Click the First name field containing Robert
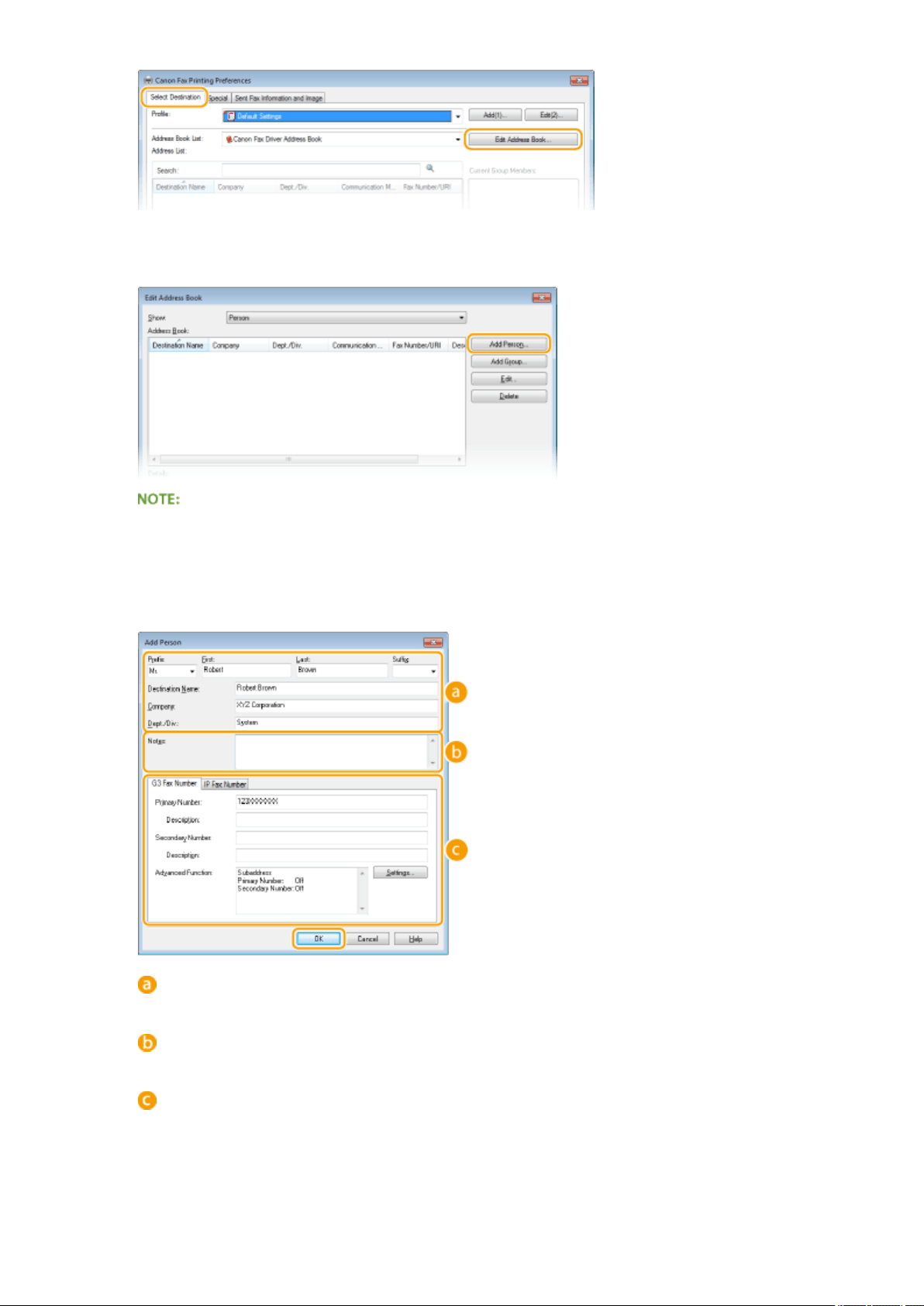Viewport: 924px width, 1306px height. [x=247, y=670]
